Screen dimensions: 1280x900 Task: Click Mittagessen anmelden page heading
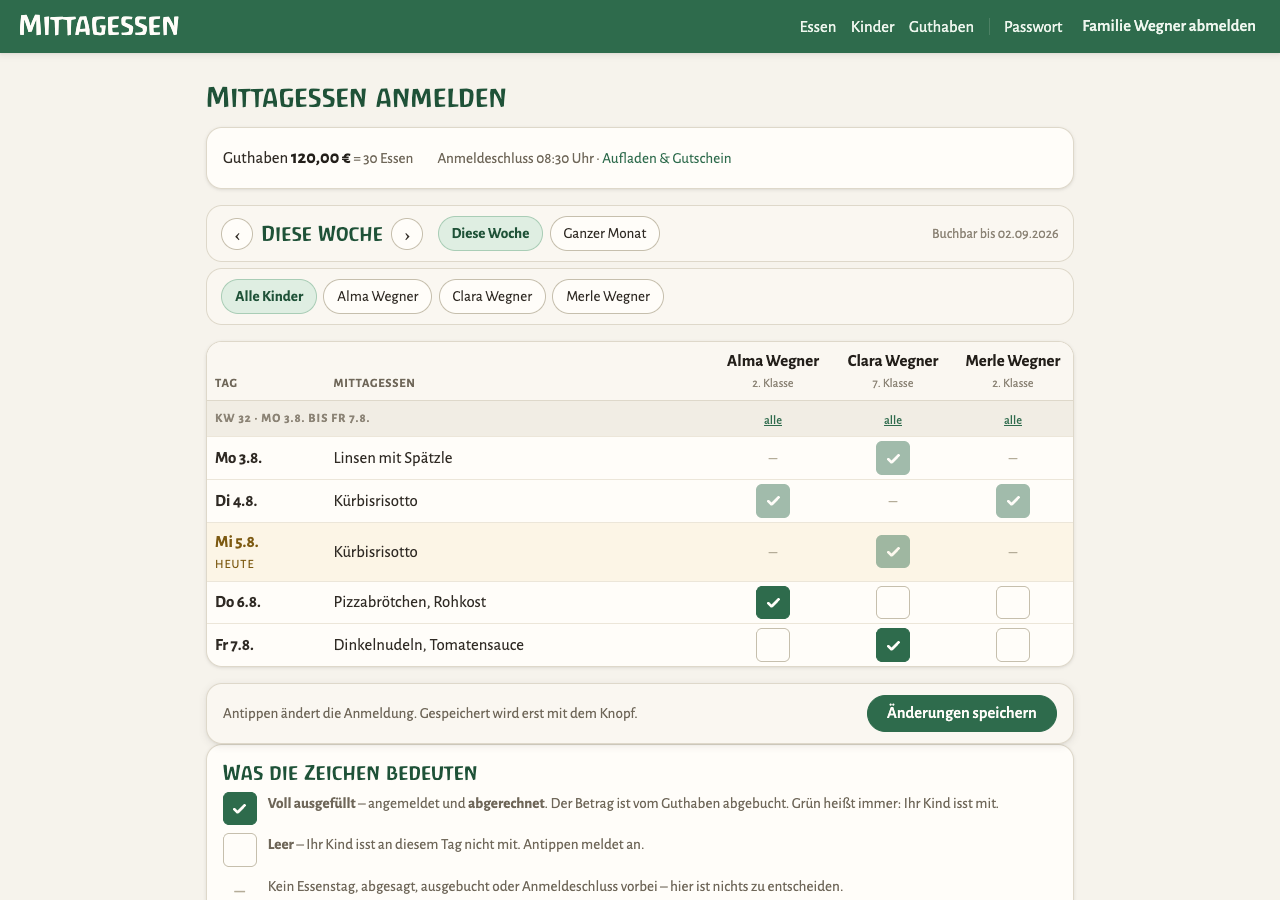point(356,98)
